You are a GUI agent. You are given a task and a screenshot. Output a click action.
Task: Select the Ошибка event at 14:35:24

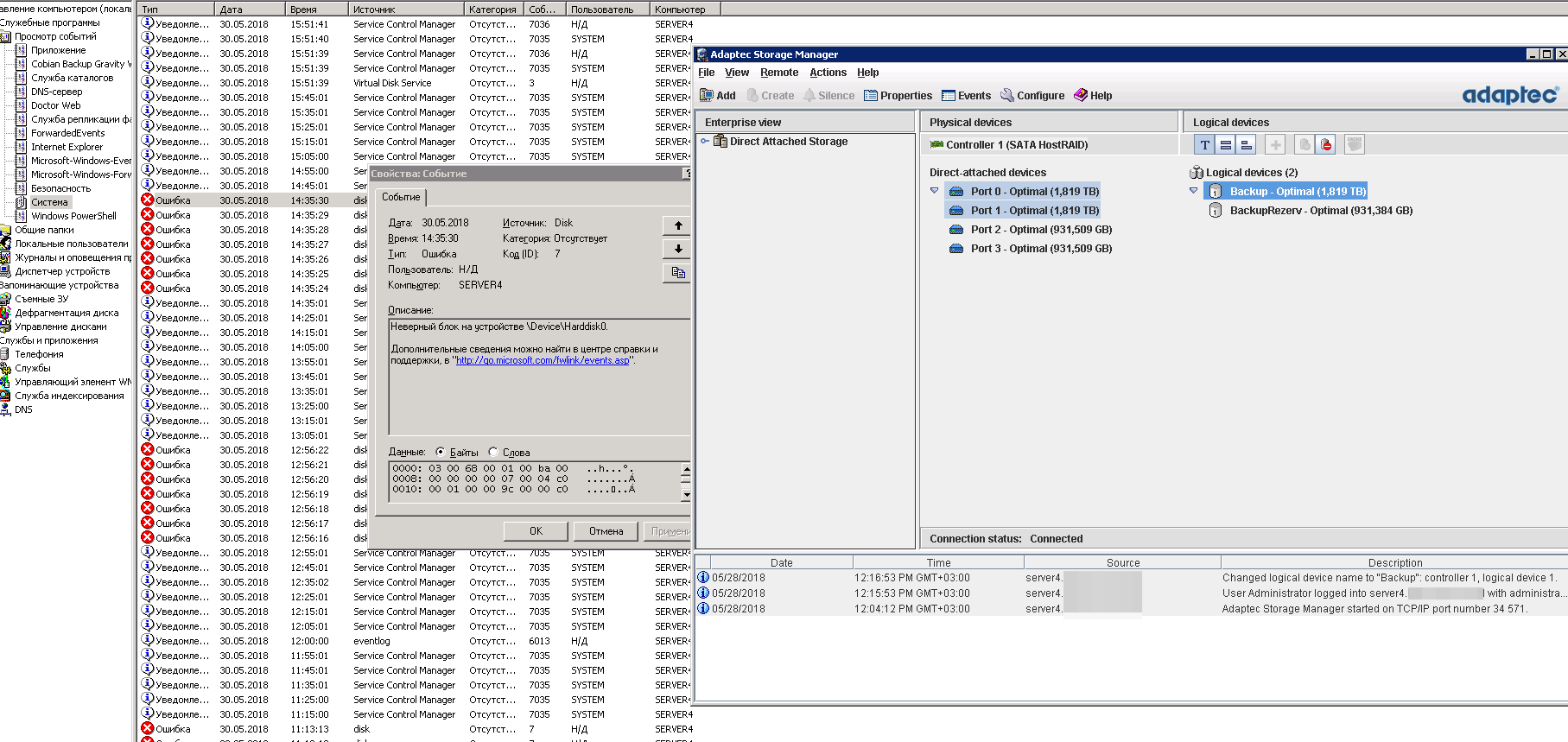(x=255, y=289)
